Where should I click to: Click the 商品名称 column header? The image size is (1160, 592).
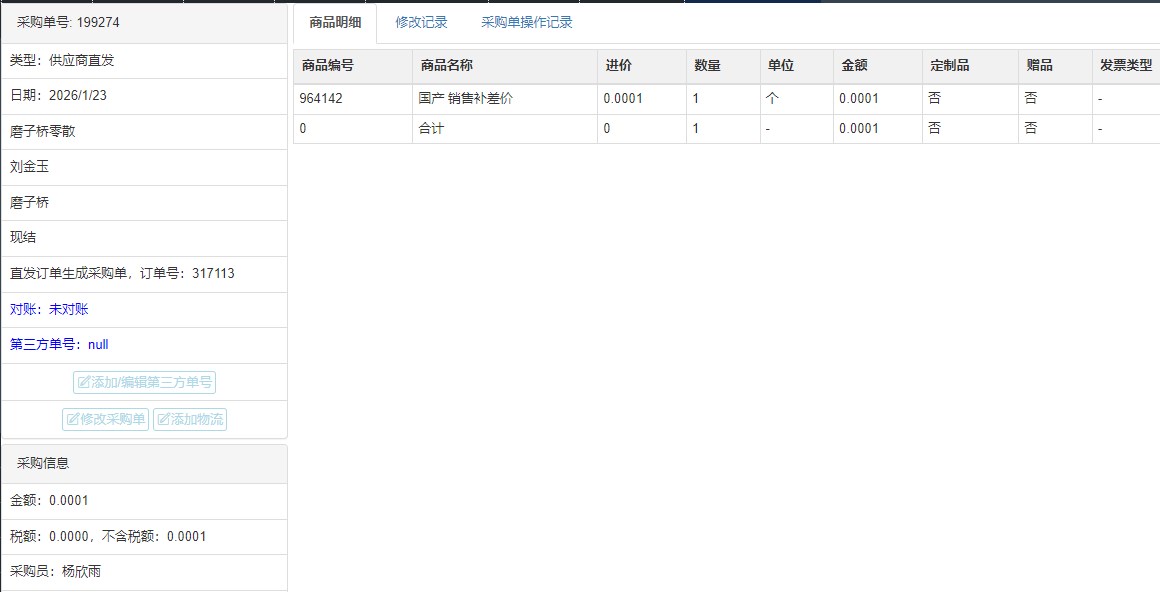coord(446,65)
